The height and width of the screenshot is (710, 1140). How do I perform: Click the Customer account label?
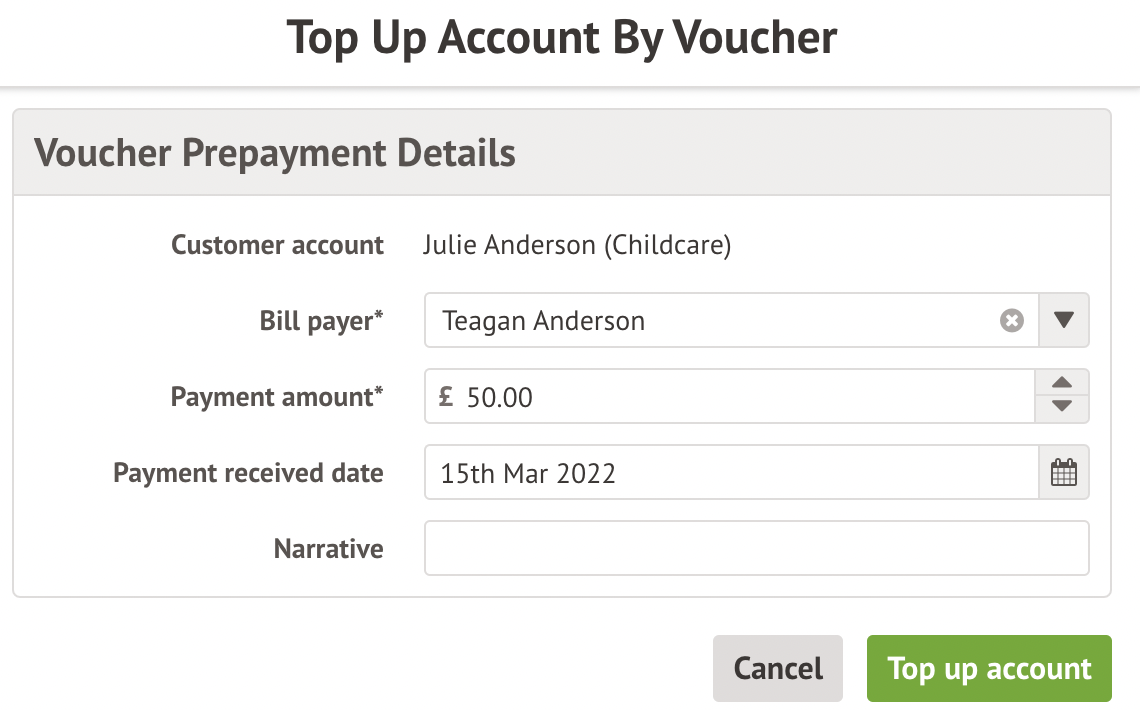tap(277, 245)
